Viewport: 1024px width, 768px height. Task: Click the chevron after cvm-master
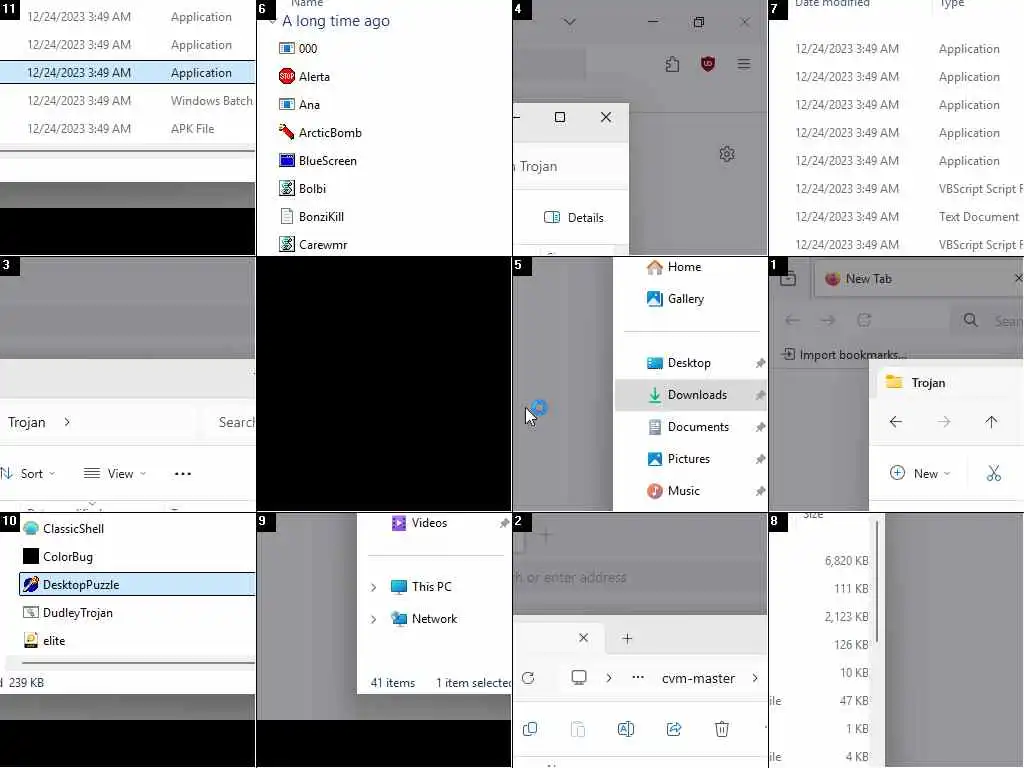756,678
